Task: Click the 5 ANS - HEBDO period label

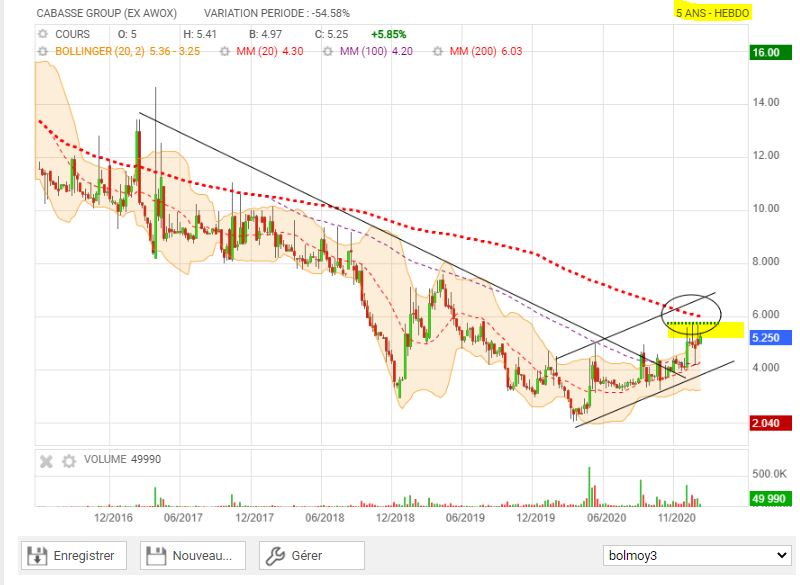Action: pos(713,13)
